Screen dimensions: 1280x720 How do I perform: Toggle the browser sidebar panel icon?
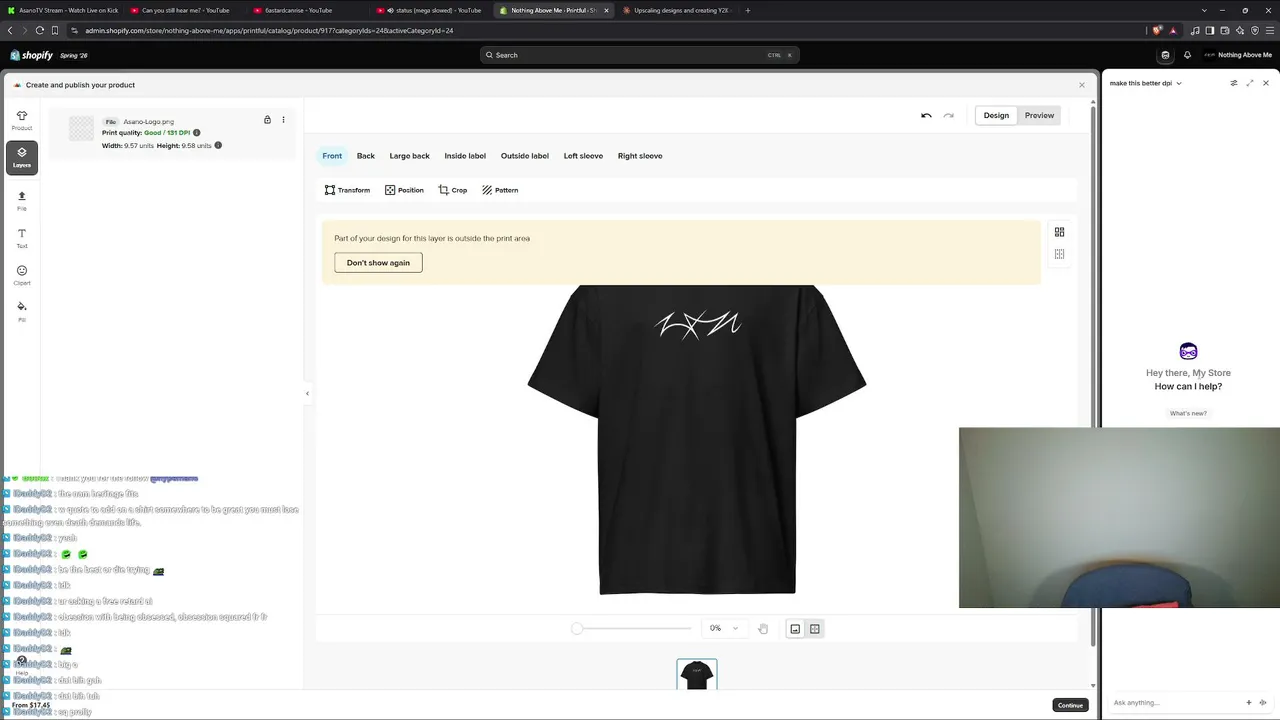pyautogui.click(x=1209, y=30)
